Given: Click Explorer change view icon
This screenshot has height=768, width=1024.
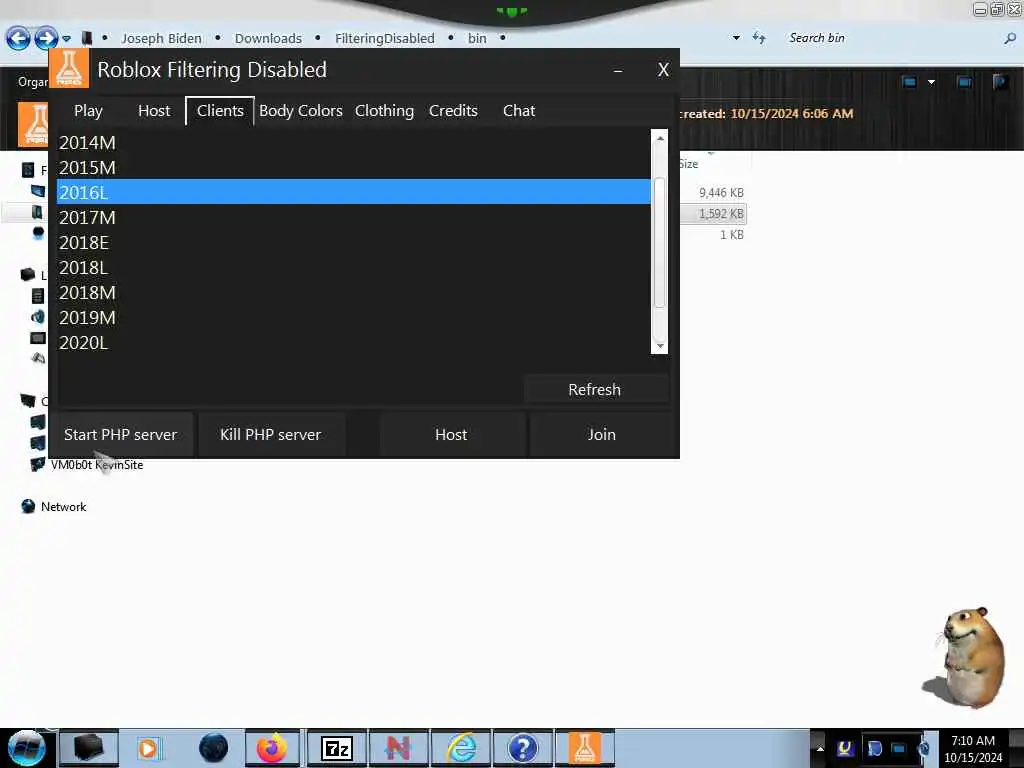Looking at the screenshot, I should 910,82.
